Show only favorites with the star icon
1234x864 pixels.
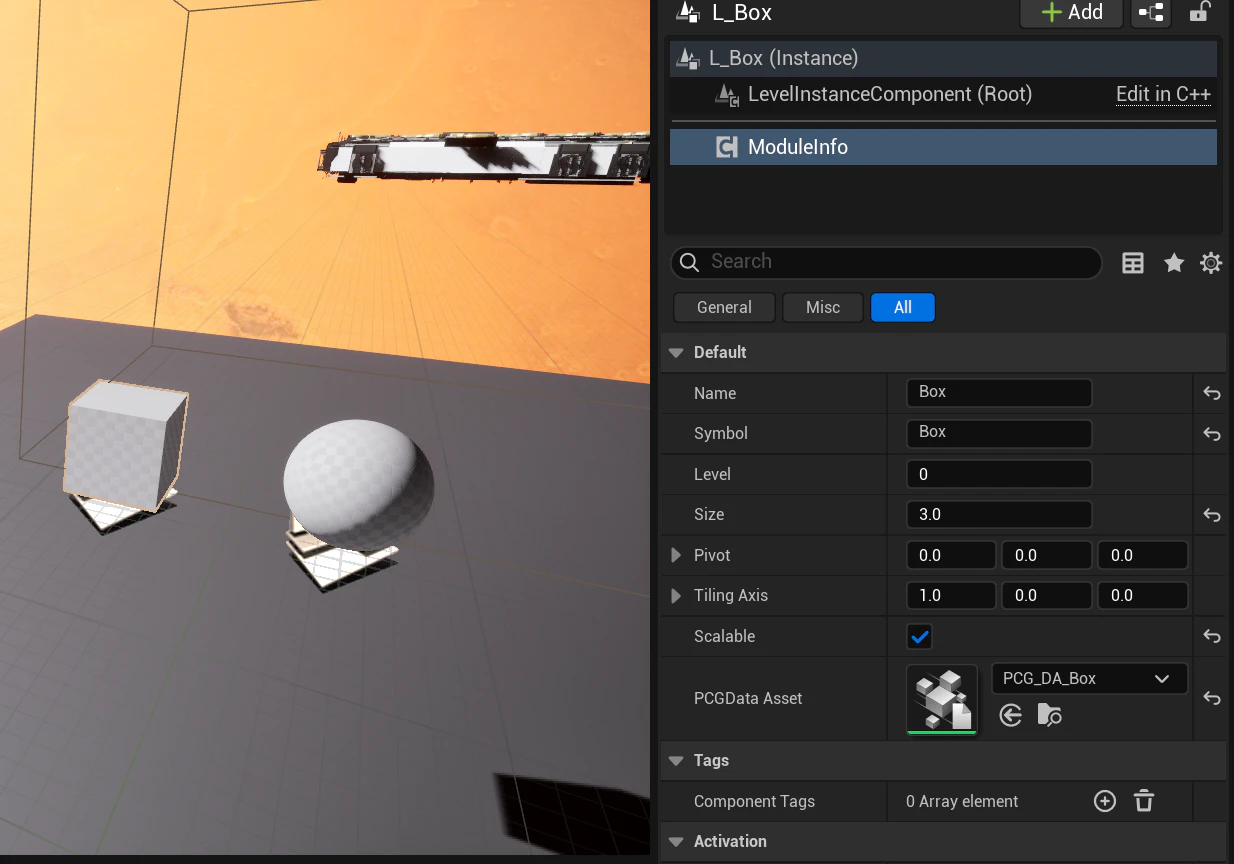click(x=1174, y=263)
